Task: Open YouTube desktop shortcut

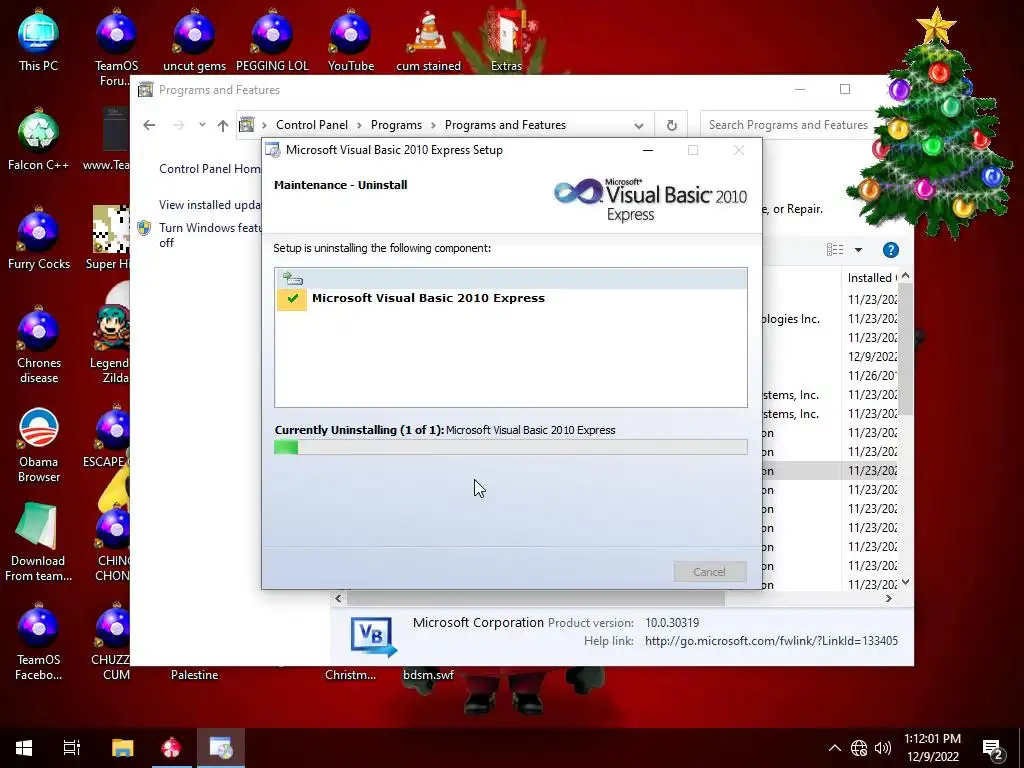Action: pyautogui.click(x=351, y=40)
